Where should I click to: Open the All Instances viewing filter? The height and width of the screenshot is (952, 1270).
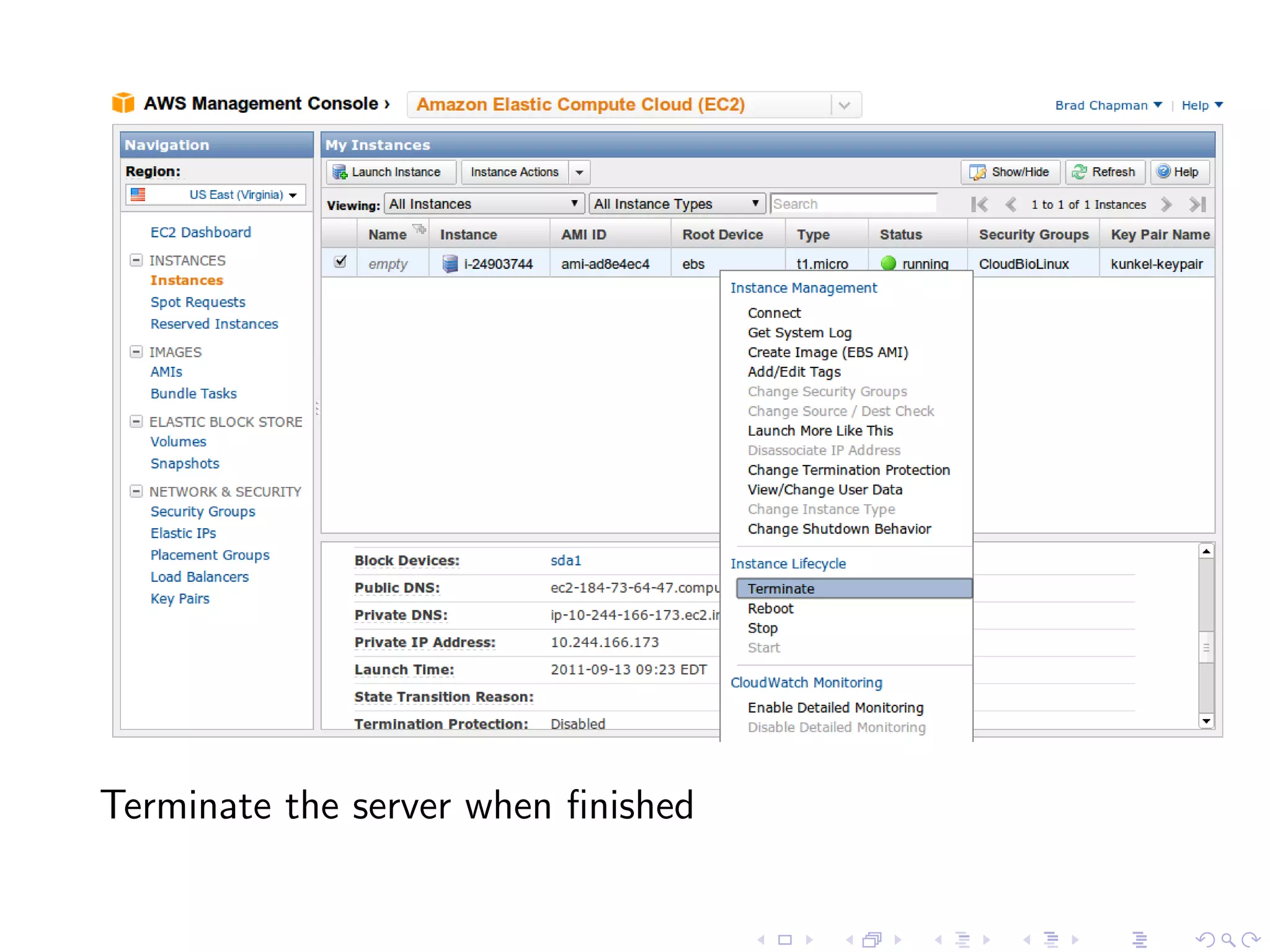[x=484, y=204]
